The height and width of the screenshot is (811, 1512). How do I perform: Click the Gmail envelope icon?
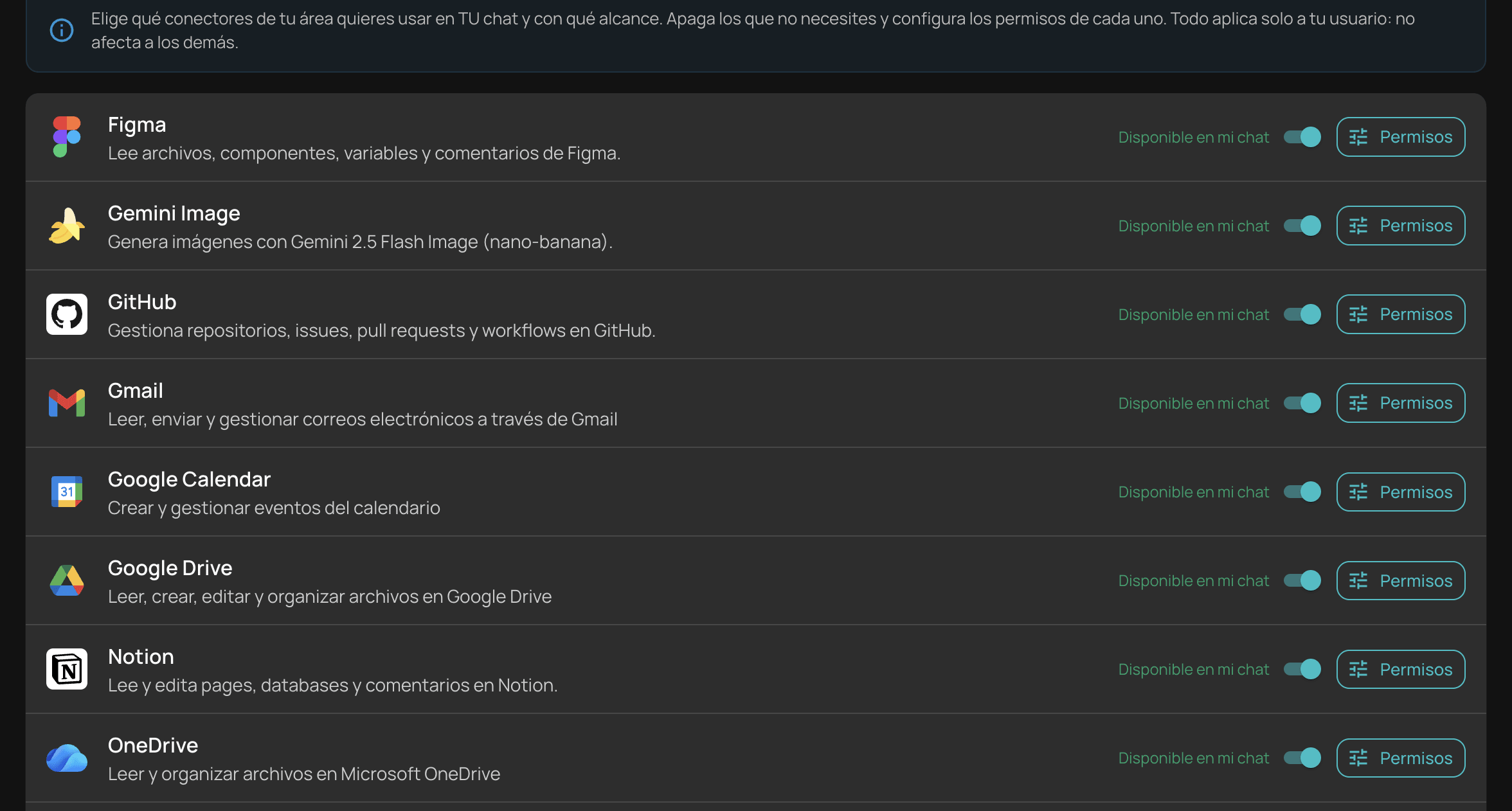[x=67, y=403]
